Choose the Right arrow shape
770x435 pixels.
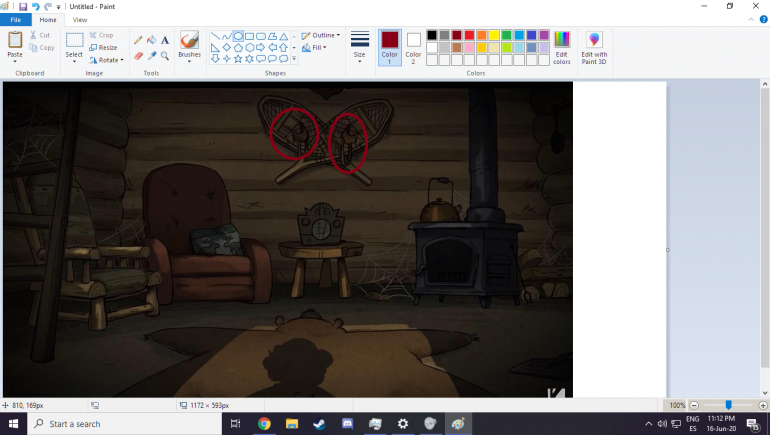coord(261,48)
